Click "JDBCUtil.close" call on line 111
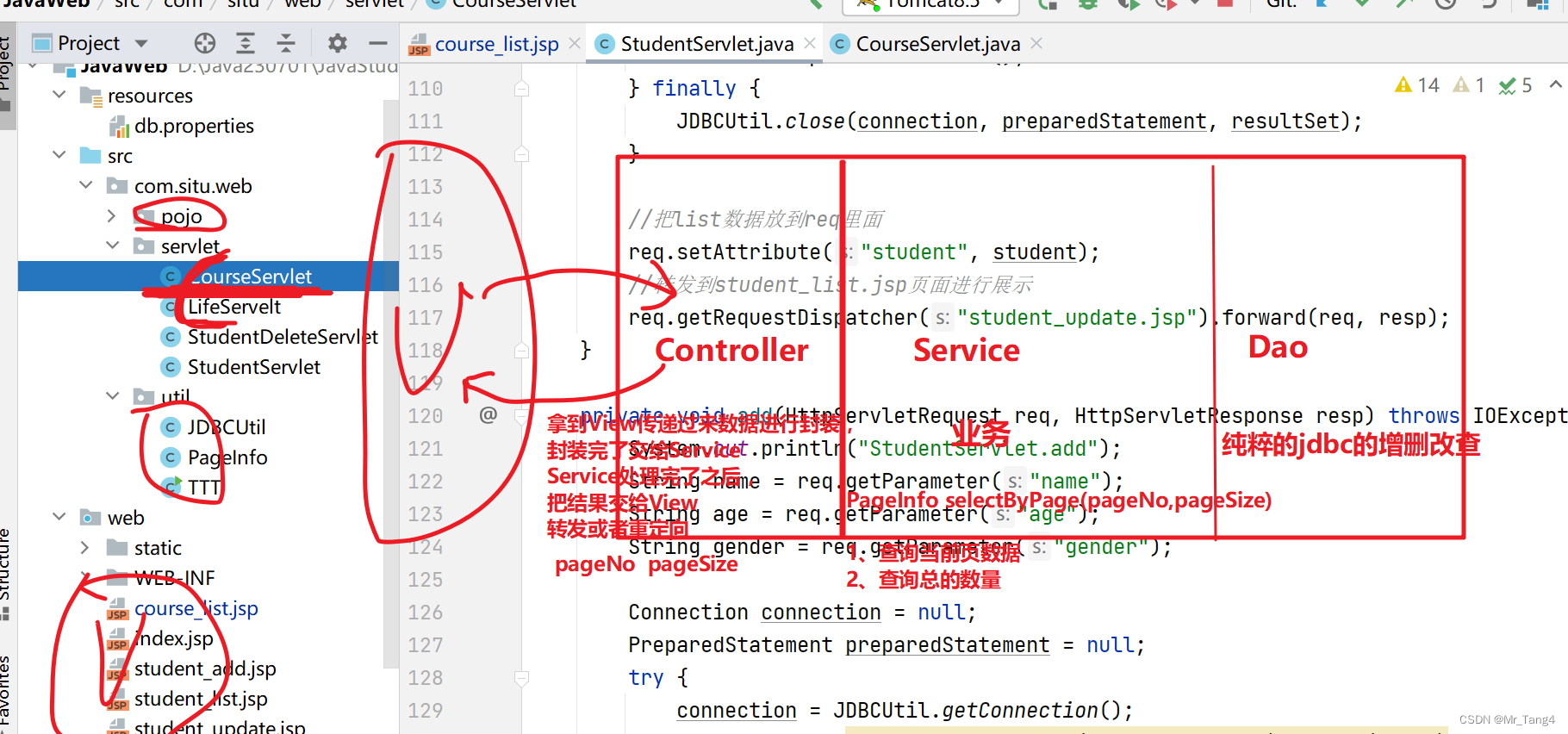The image size is (1568, 734). [761, 121]
